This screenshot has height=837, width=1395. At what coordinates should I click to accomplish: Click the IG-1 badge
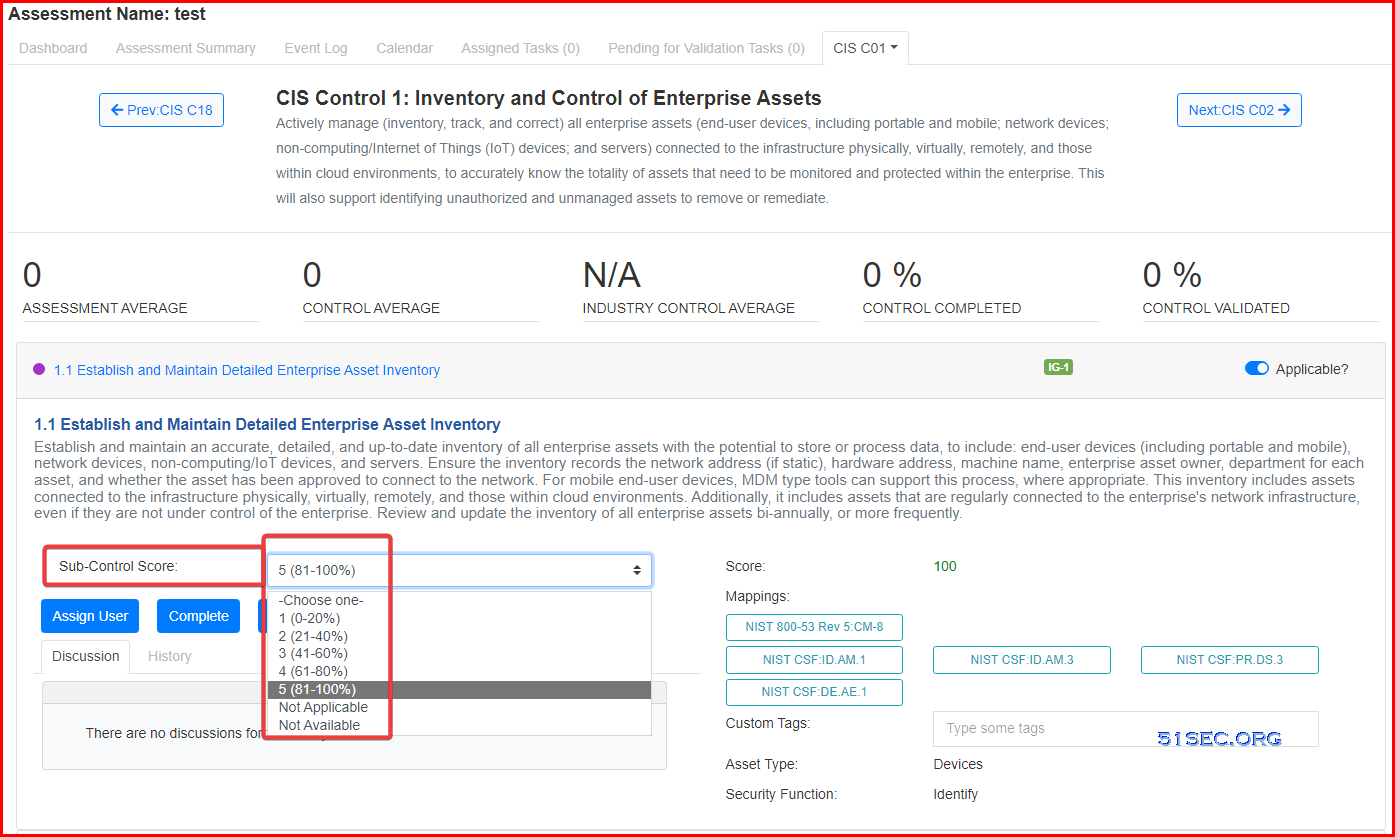pyautogui.click(x=1058, y=367)
